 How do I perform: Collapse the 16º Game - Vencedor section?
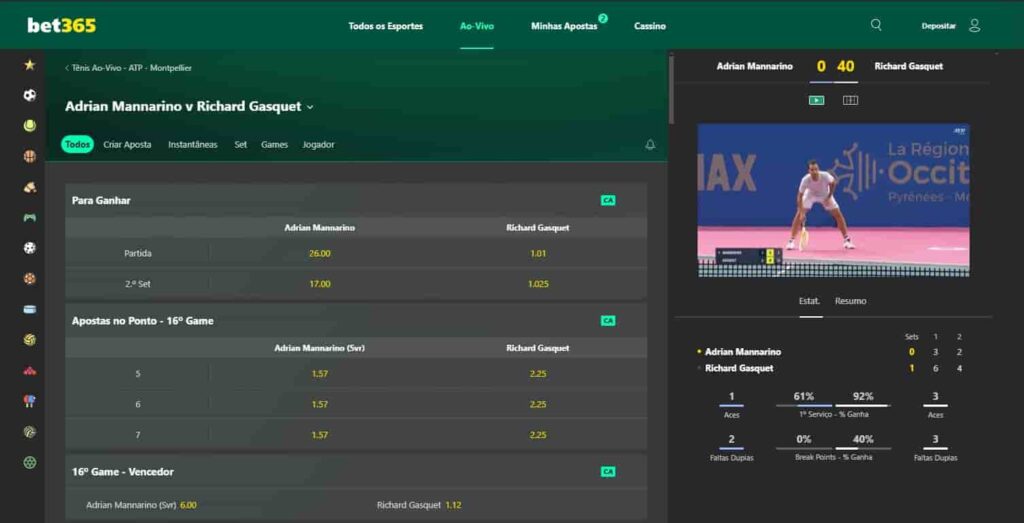pyautogui.click(x=356, y=471)
